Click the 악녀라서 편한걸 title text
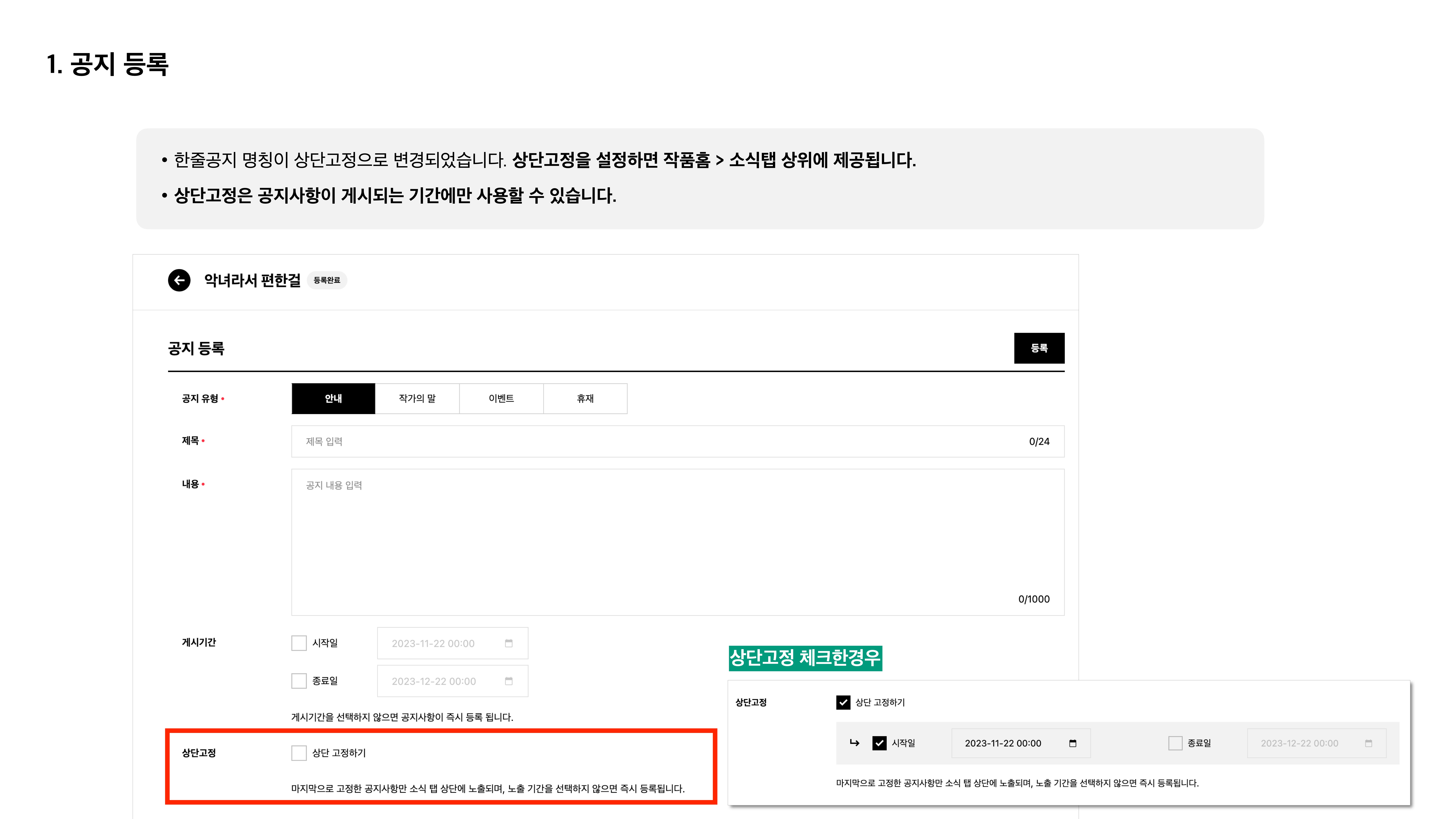1456x819 pixels. tap(253, 280)
